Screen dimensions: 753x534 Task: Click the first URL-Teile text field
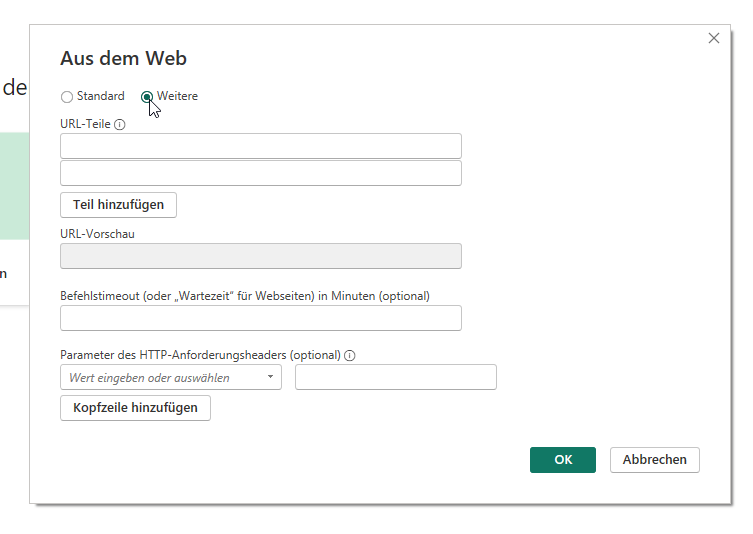click(x=260, y=146)
